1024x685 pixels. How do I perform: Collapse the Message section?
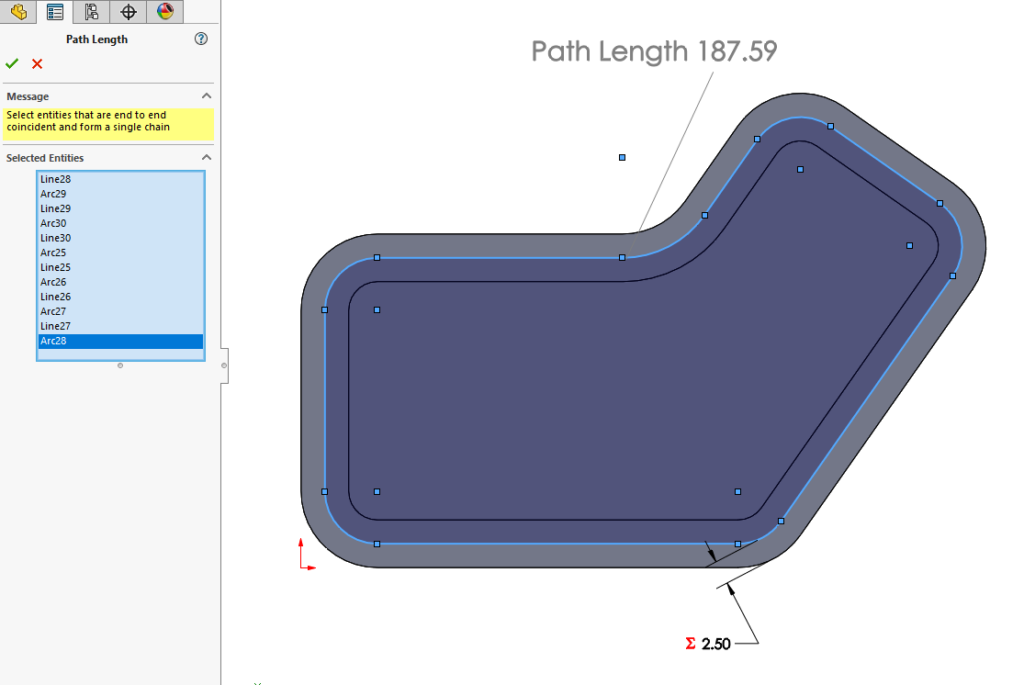point(205,95)
